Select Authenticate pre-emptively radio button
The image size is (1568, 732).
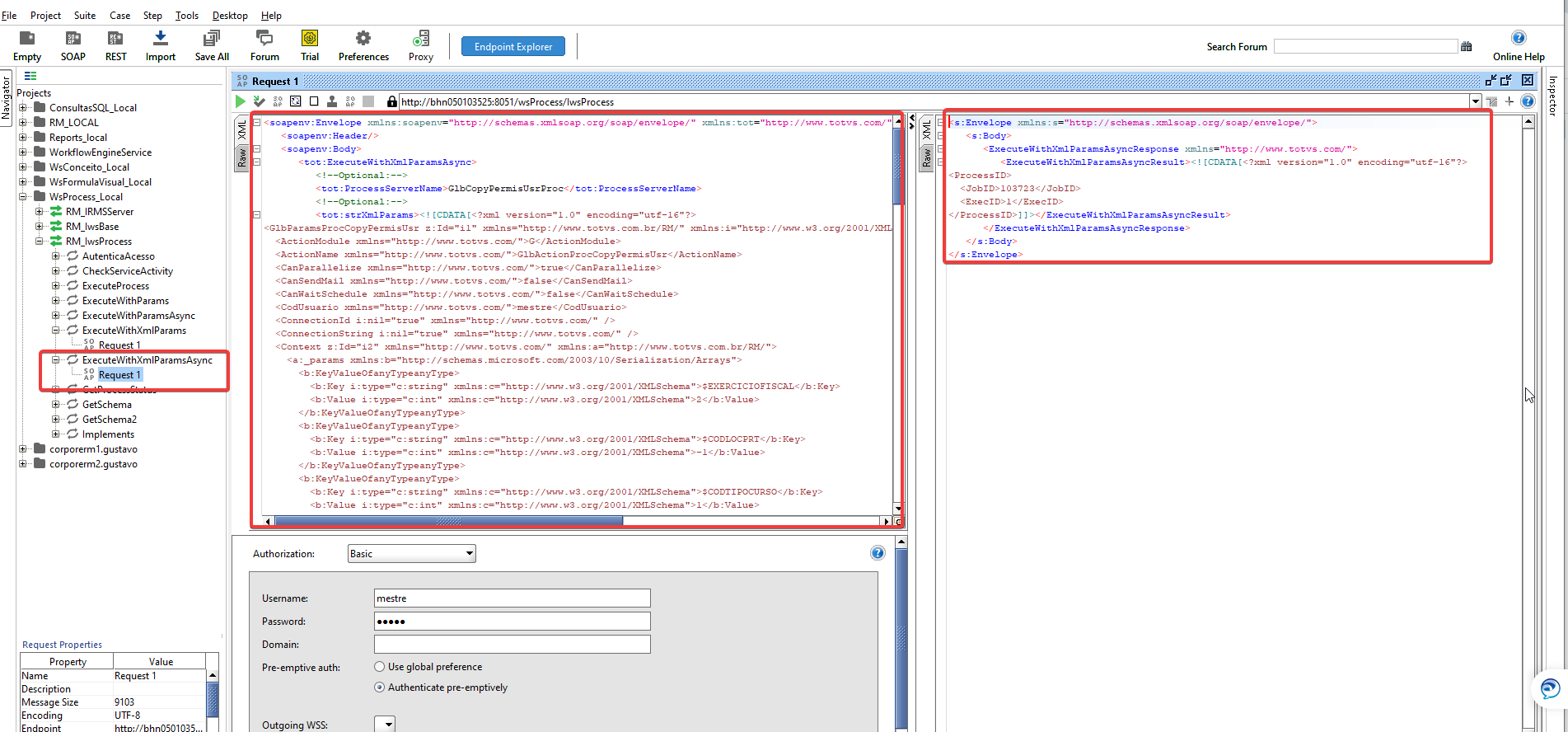coord(379,687)
